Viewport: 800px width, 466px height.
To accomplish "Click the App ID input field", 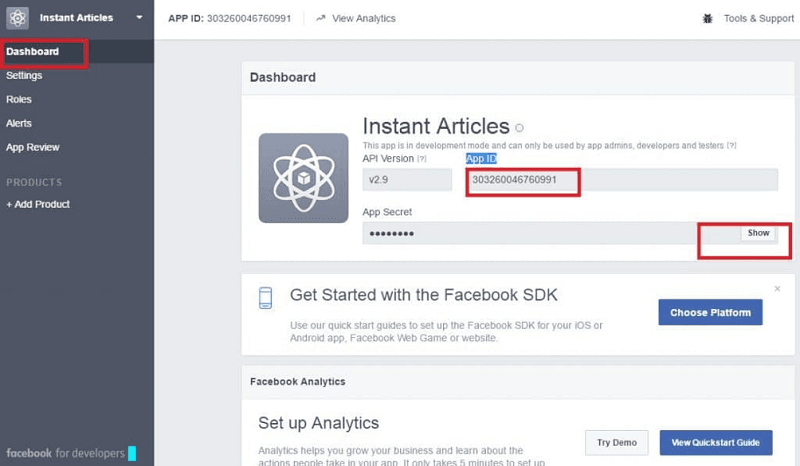I will (x=620, y=180).
